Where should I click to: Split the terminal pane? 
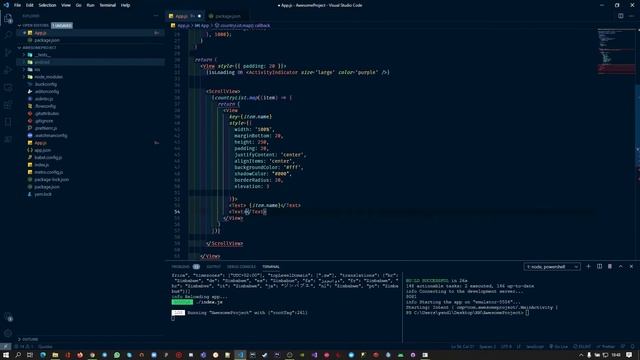[x=599, y=267]
